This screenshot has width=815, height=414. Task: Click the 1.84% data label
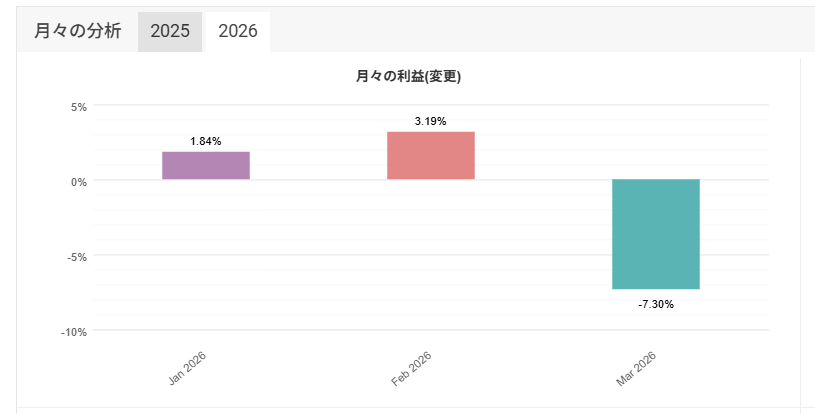point(206,141)
